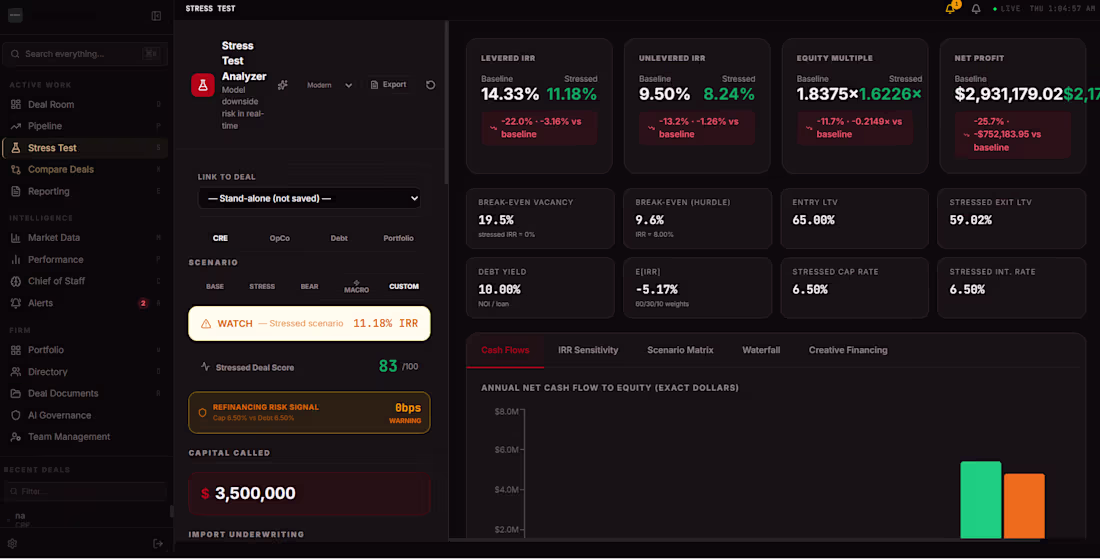The image size is (1100, 559).
Task: Select the CRE asset type
Action: point(220,238)
